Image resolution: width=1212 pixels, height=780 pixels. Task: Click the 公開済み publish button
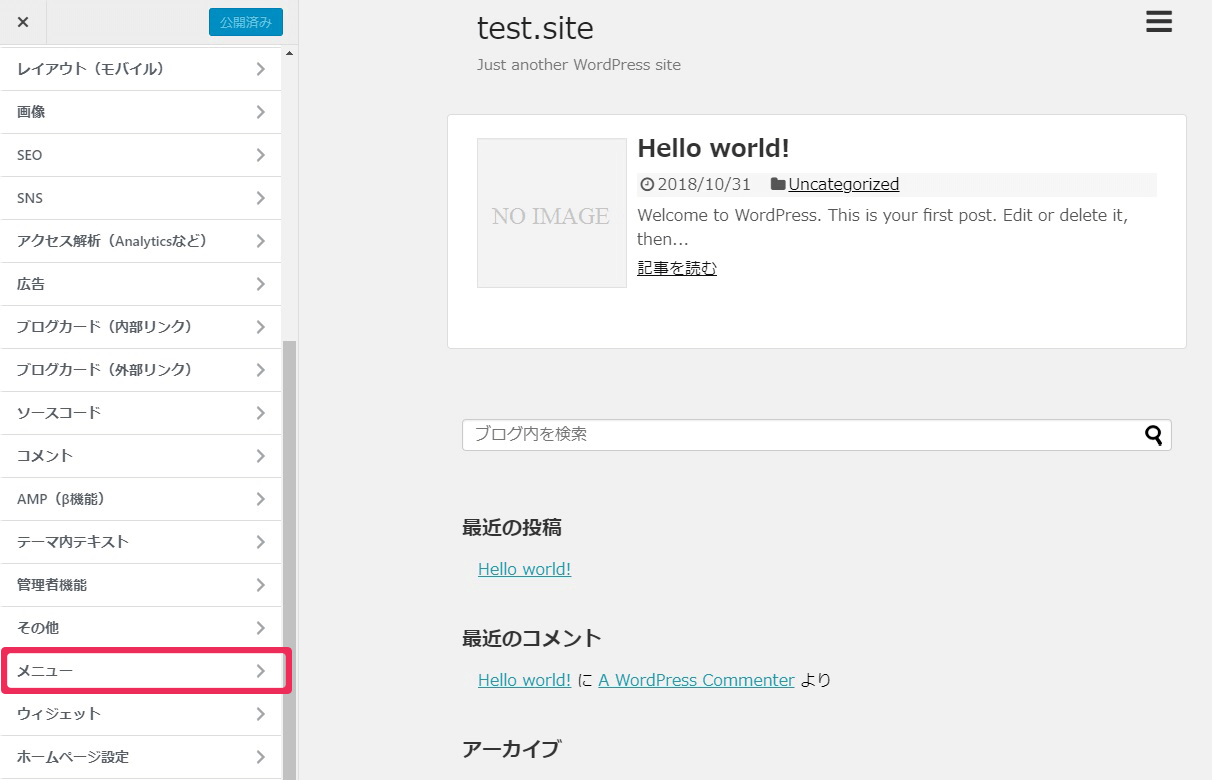[245, 22]
